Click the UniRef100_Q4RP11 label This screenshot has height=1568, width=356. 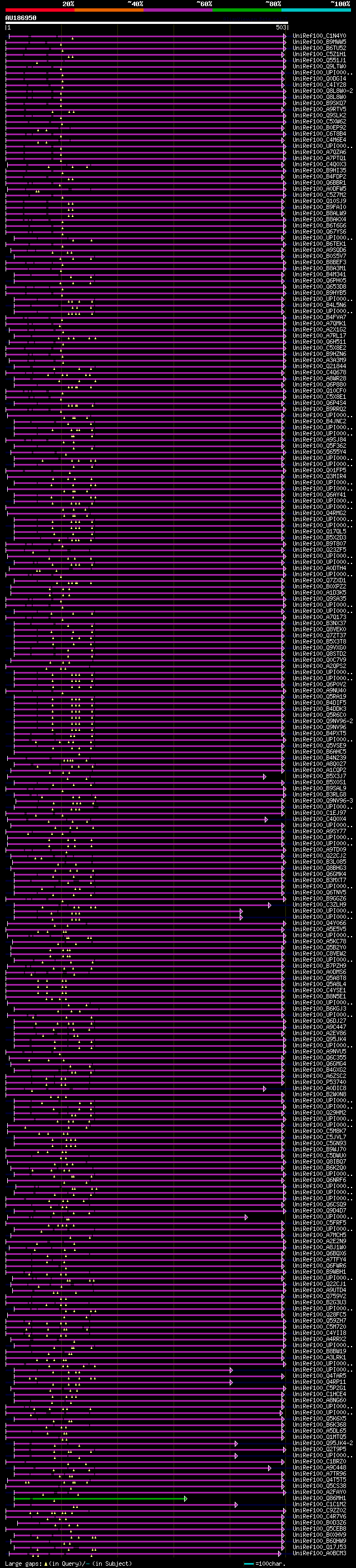(319, 1382)
